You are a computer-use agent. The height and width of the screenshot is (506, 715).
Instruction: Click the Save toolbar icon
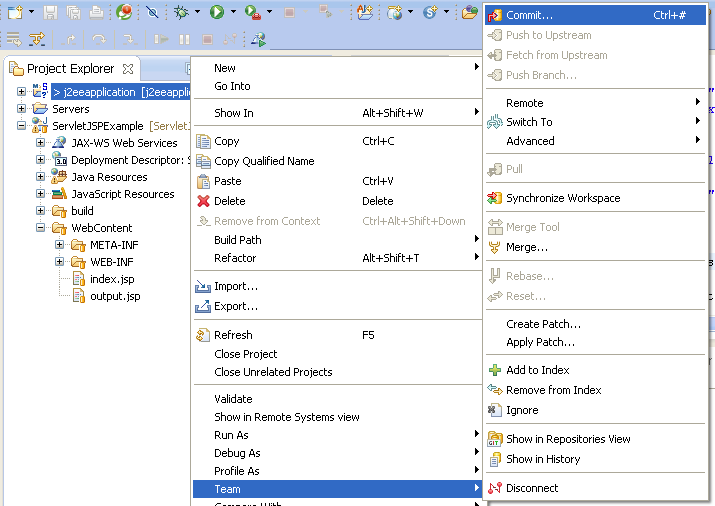point(50,12)
